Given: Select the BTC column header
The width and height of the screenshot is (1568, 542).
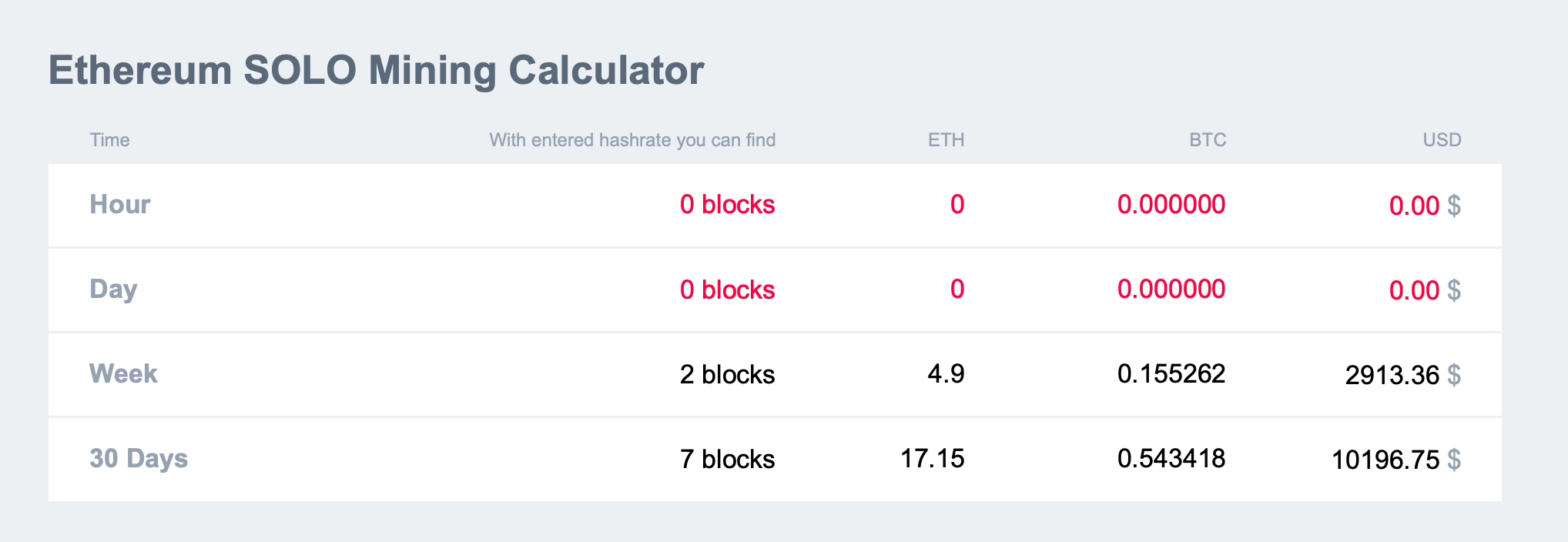Looking at the screenshot, I should 1207,140.
